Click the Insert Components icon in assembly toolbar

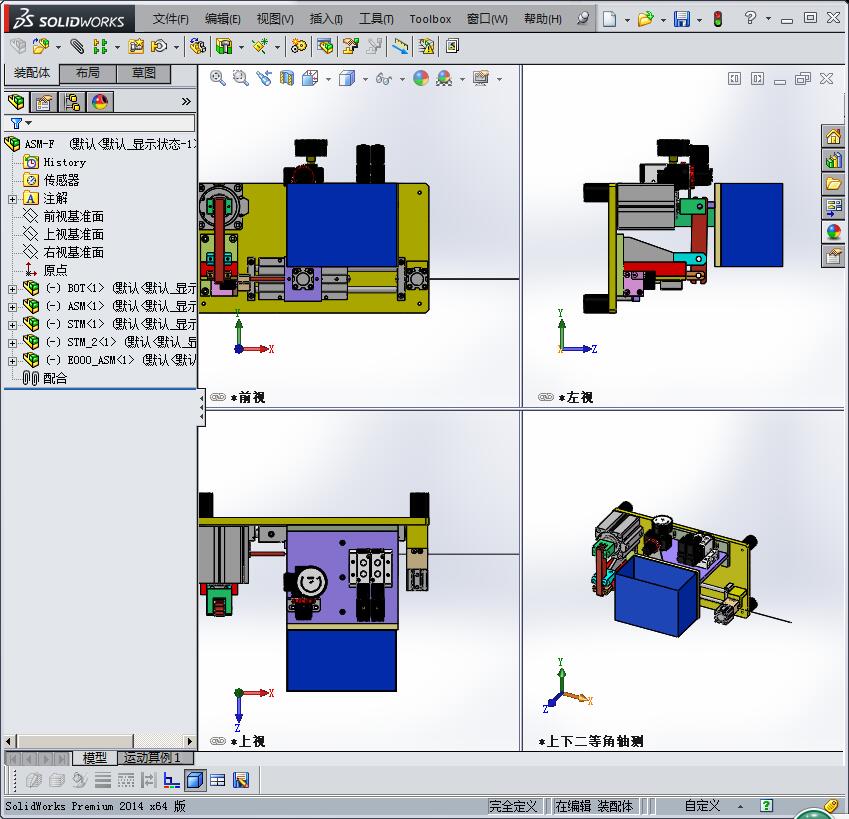[x=41, y=47]
